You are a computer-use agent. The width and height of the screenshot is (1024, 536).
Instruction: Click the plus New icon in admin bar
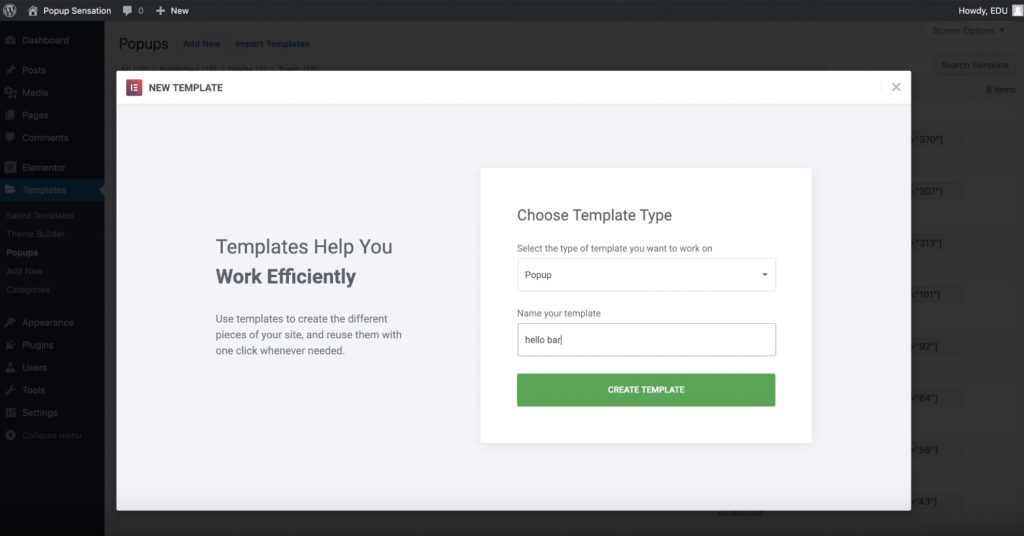[160, 10]
